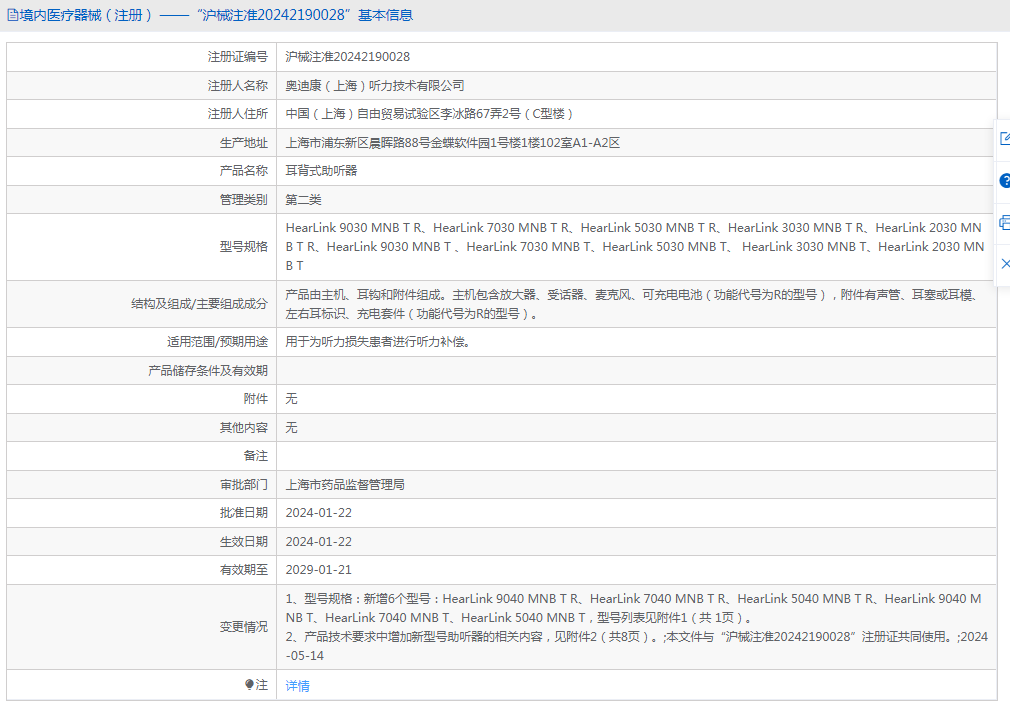Click the edit pencil icon on the right sidebar

(x=1005, y=138)
